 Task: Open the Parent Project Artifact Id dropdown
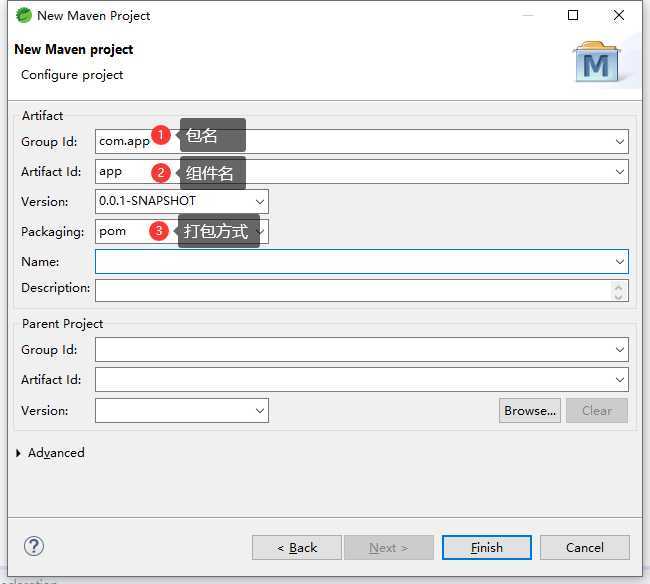pos(619,380)
